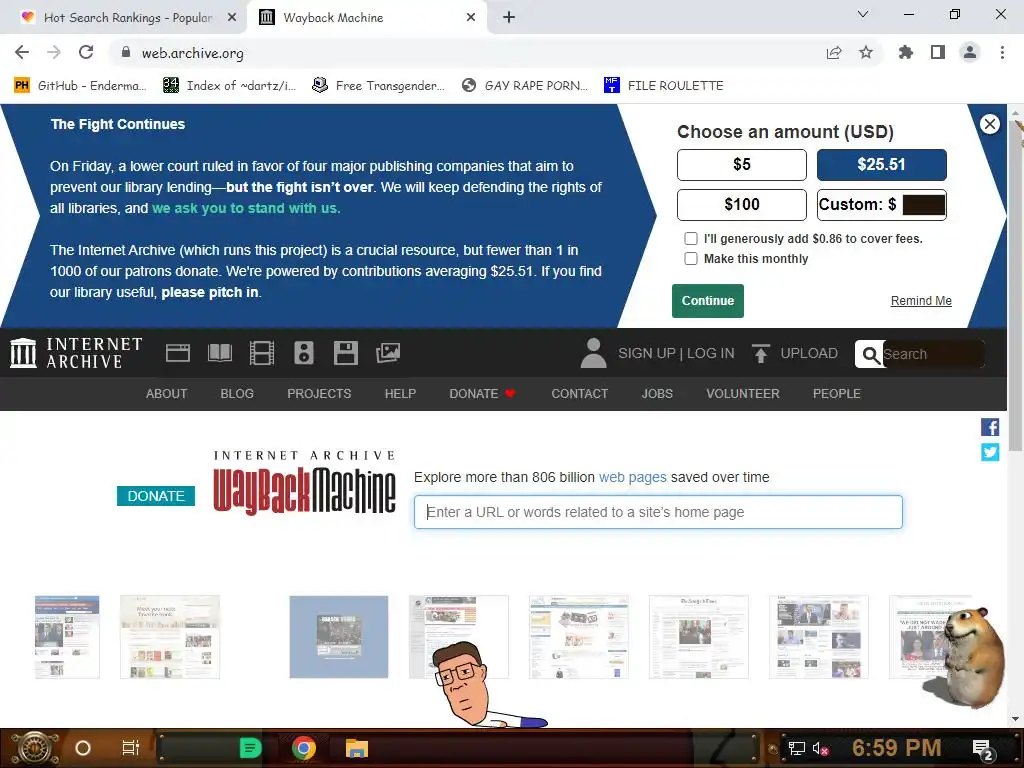Switch to Hot Search Rankings tab
The image size is (1024, 768).
(127, 18)
